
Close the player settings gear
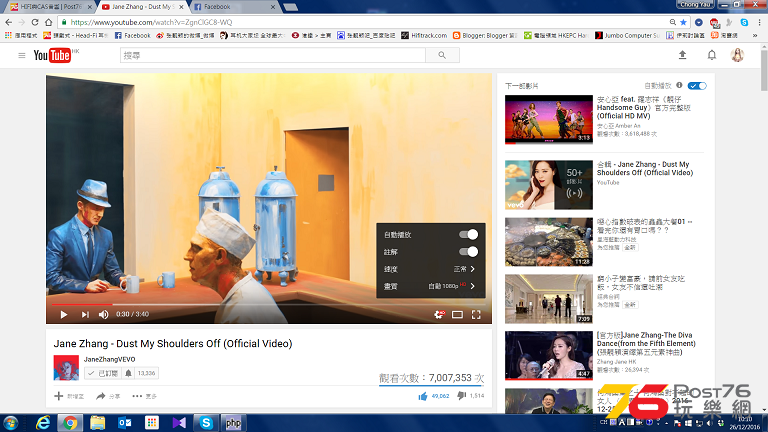click(x=439, y=314)
